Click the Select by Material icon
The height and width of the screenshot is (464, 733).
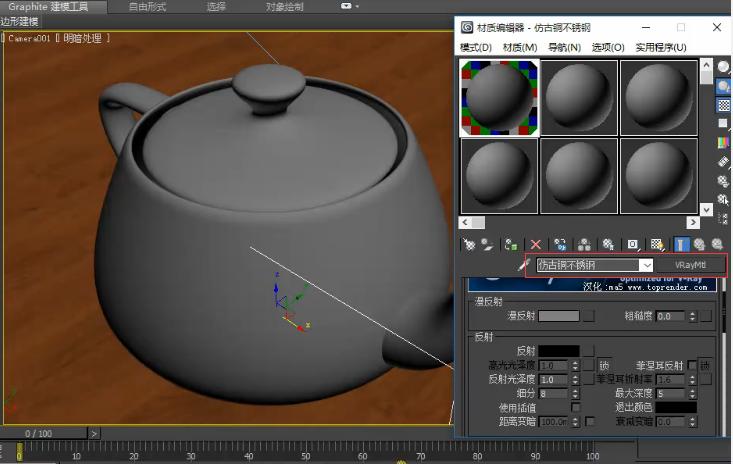723,200
